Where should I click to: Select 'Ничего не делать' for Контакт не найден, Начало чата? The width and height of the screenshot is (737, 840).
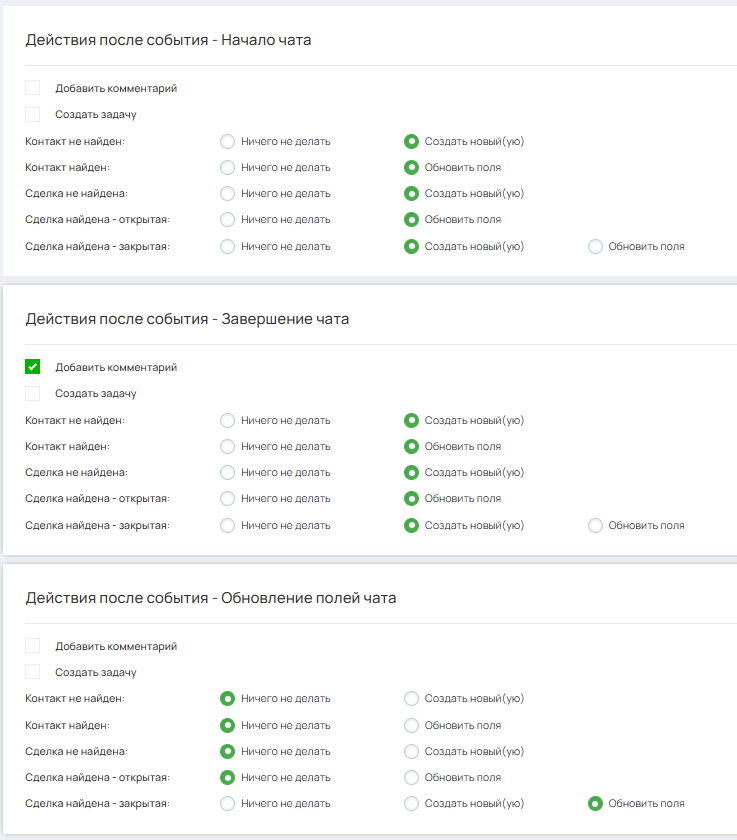click(227, 141)
